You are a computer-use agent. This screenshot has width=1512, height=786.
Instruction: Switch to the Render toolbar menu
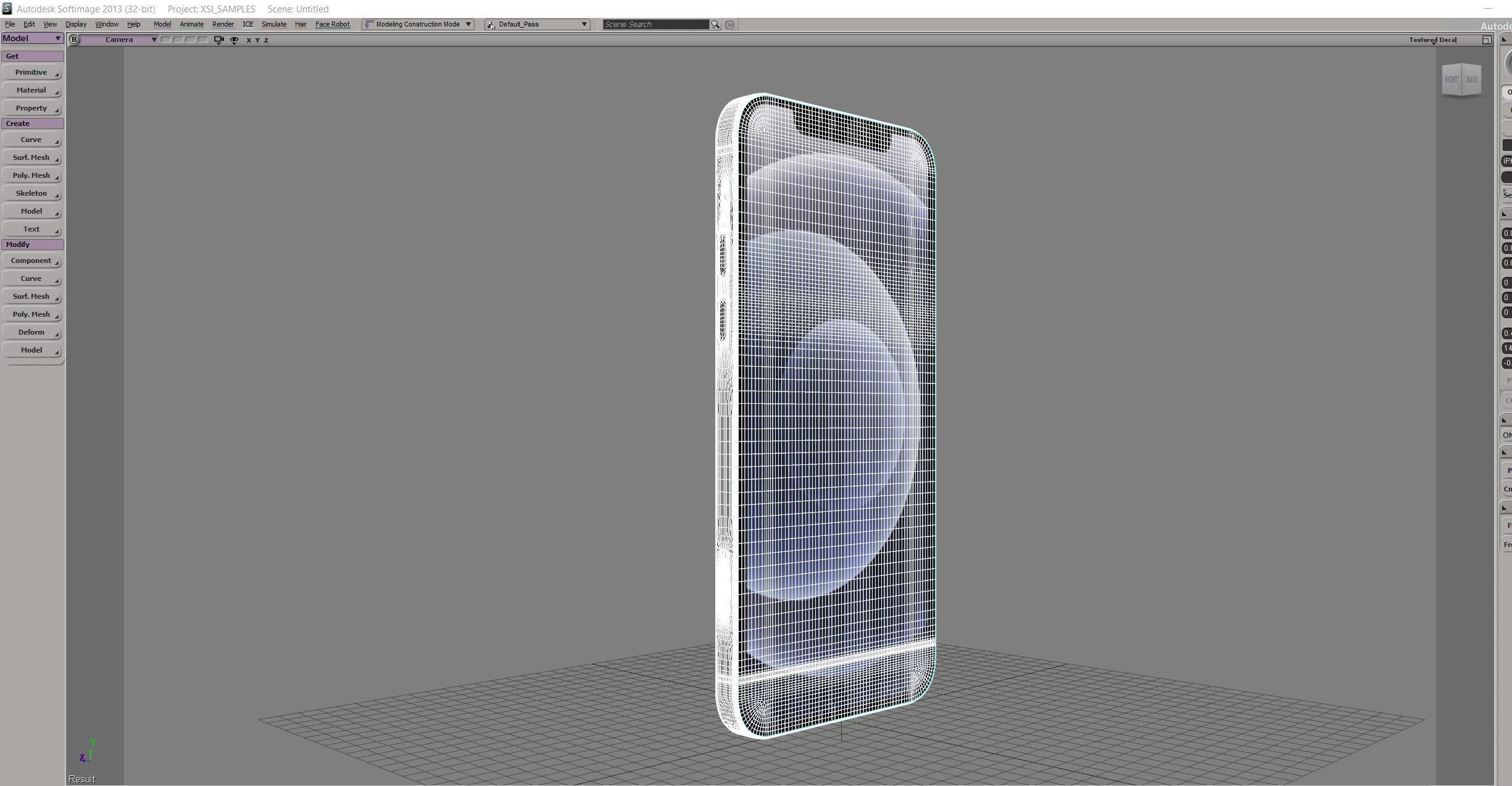(223, 24)
